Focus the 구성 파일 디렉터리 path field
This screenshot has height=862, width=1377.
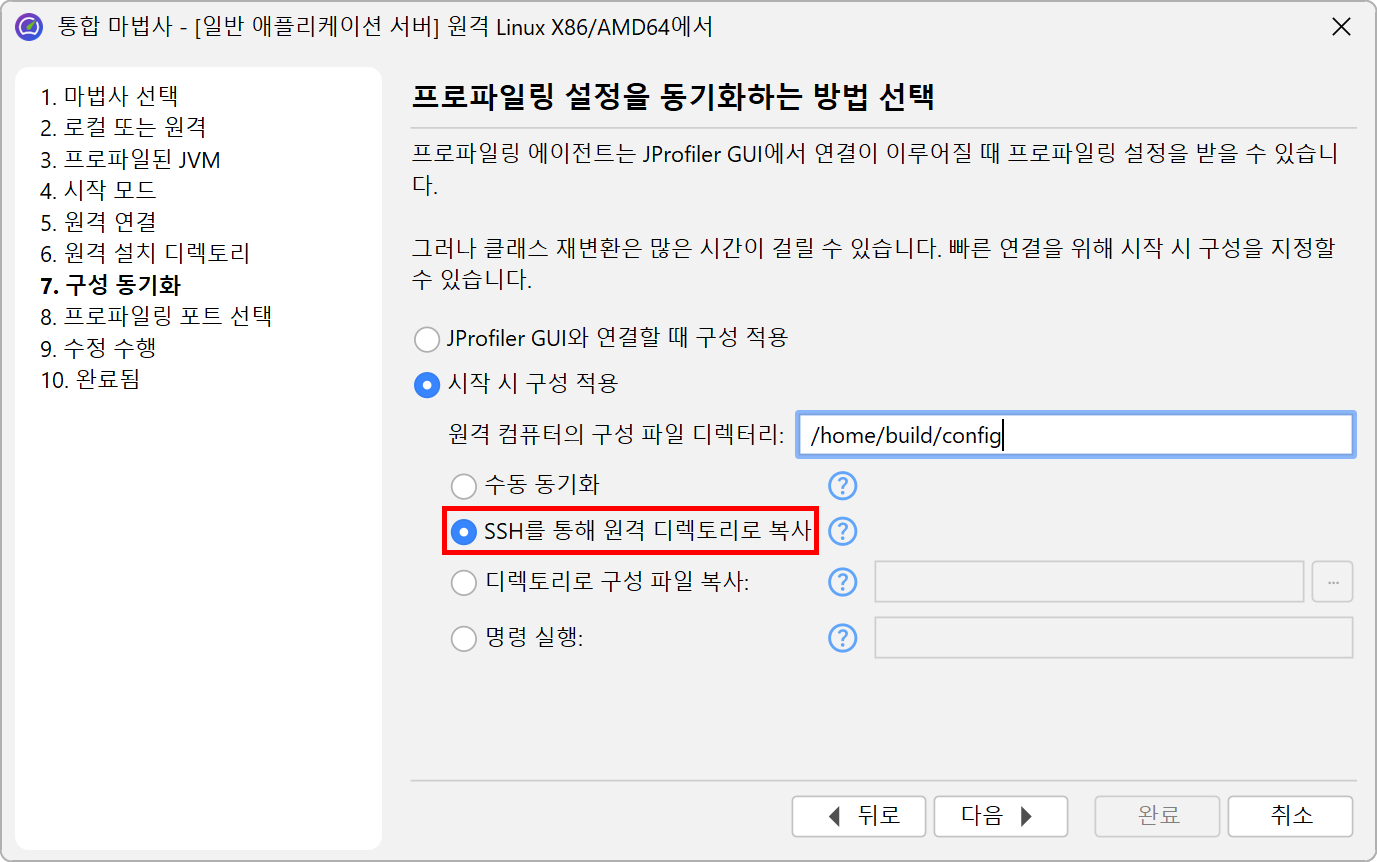pos(1076,436)
